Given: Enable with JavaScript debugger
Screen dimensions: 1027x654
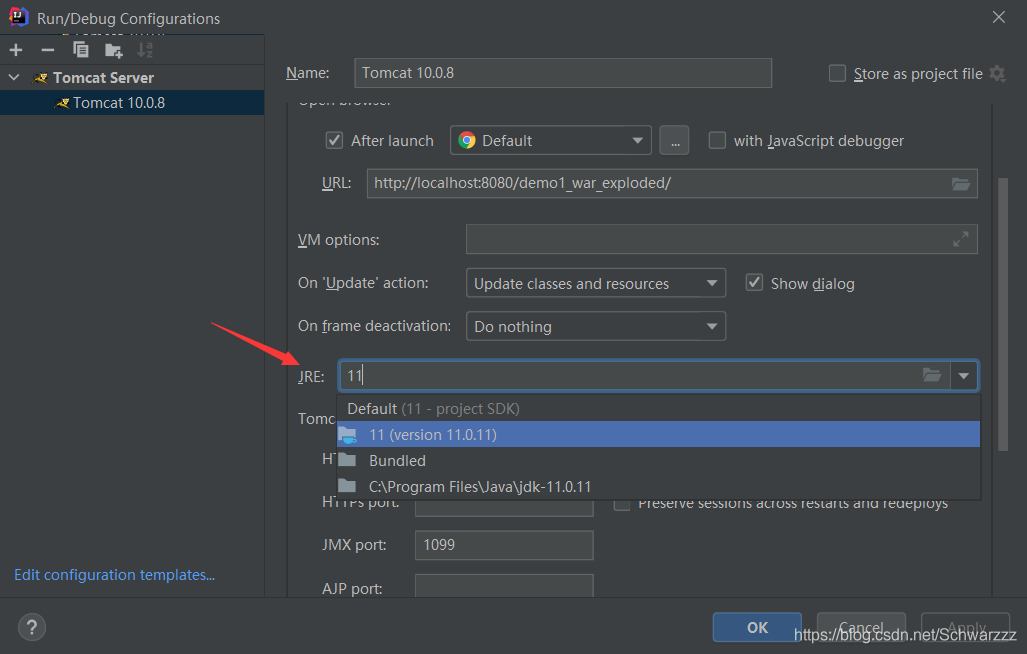Looking at the screenshot, I should (717, 140).
